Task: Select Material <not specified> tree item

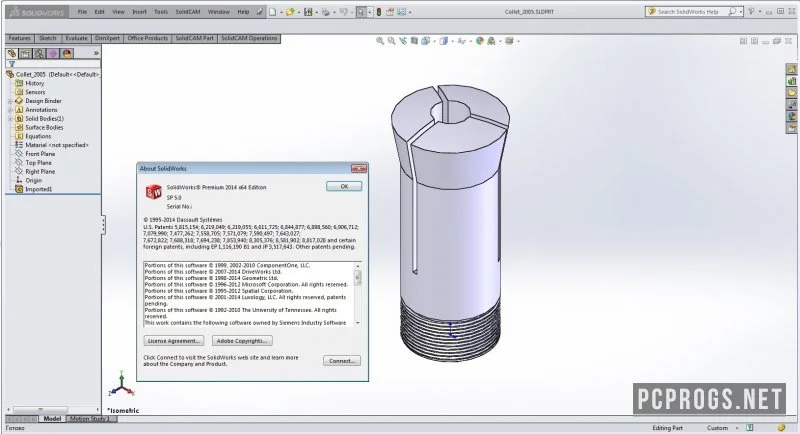Action: tap(52, 145)
